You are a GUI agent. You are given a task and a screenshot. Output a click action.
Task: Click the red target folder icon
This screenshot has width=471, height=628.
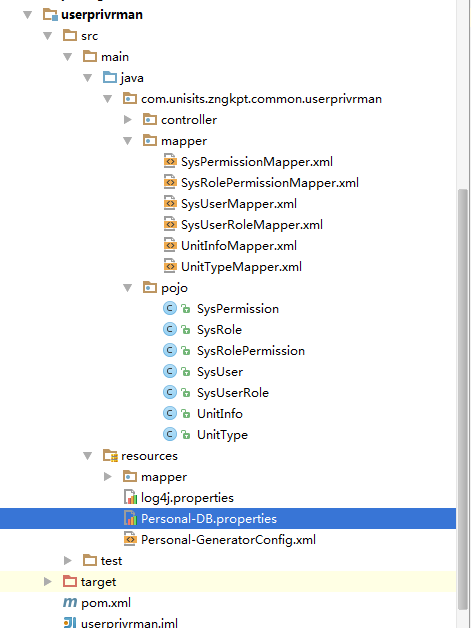point(70,581)
